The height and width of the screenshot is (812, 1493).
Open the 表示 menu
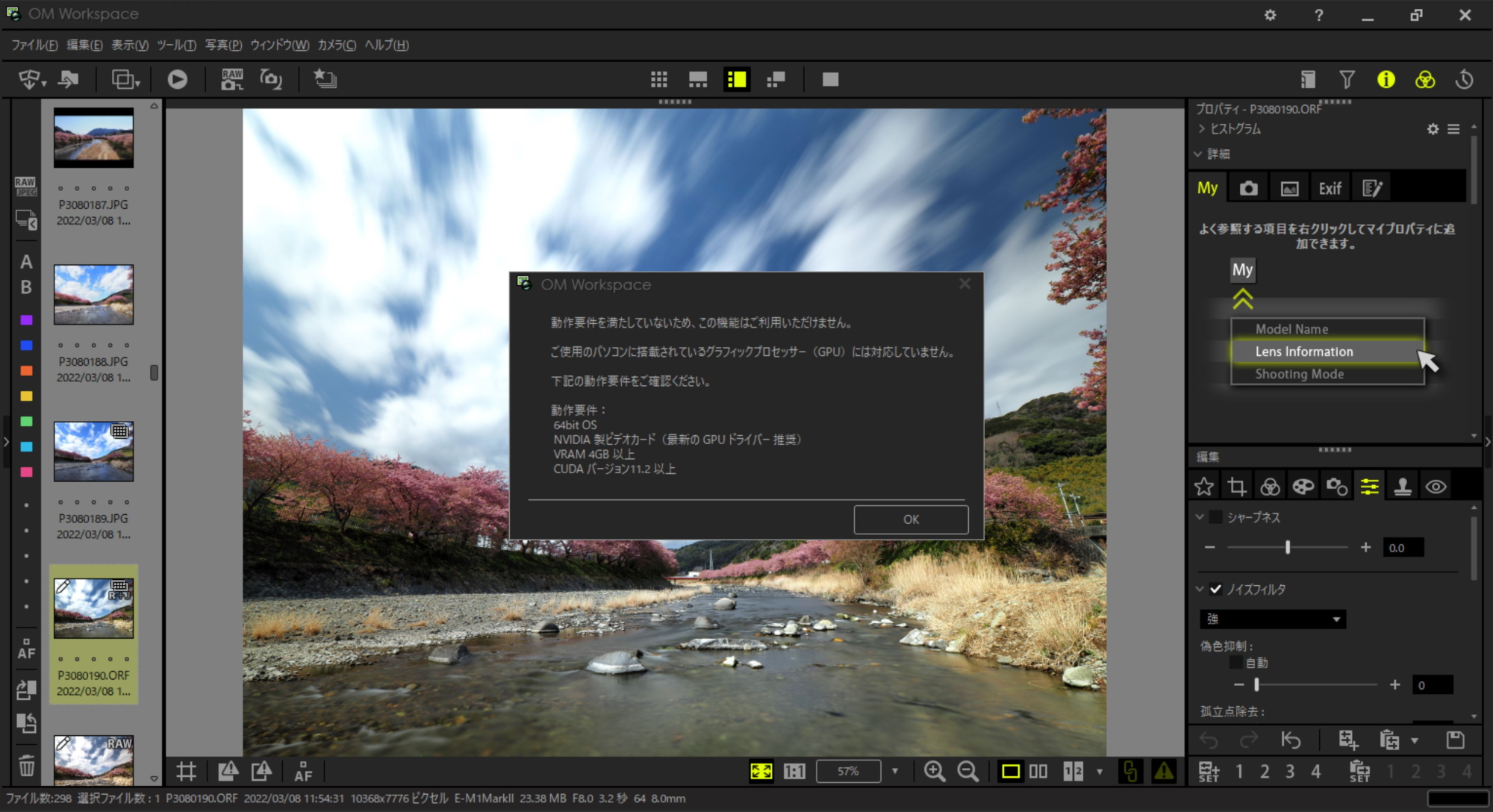tap(130, 45)
